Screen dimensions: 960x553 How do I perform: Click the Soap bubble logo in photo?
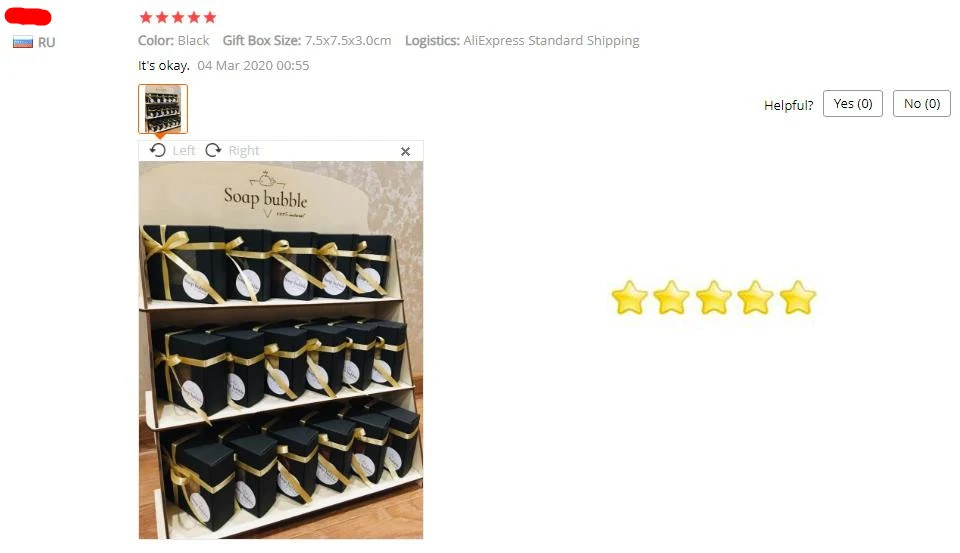click(266, 195)
